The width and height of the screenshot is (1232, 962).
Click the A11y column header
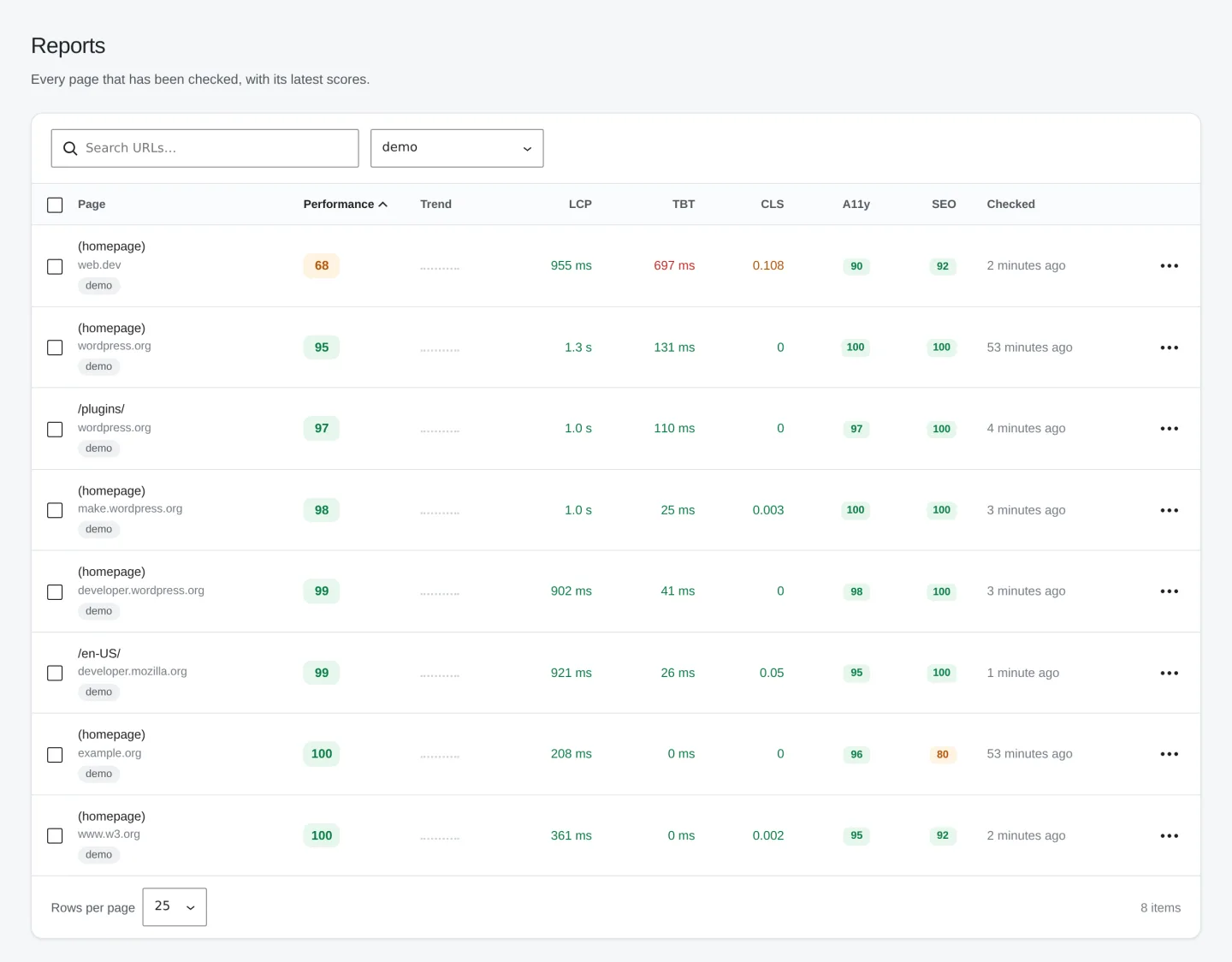pyautogui.click(x=856, y=205)
